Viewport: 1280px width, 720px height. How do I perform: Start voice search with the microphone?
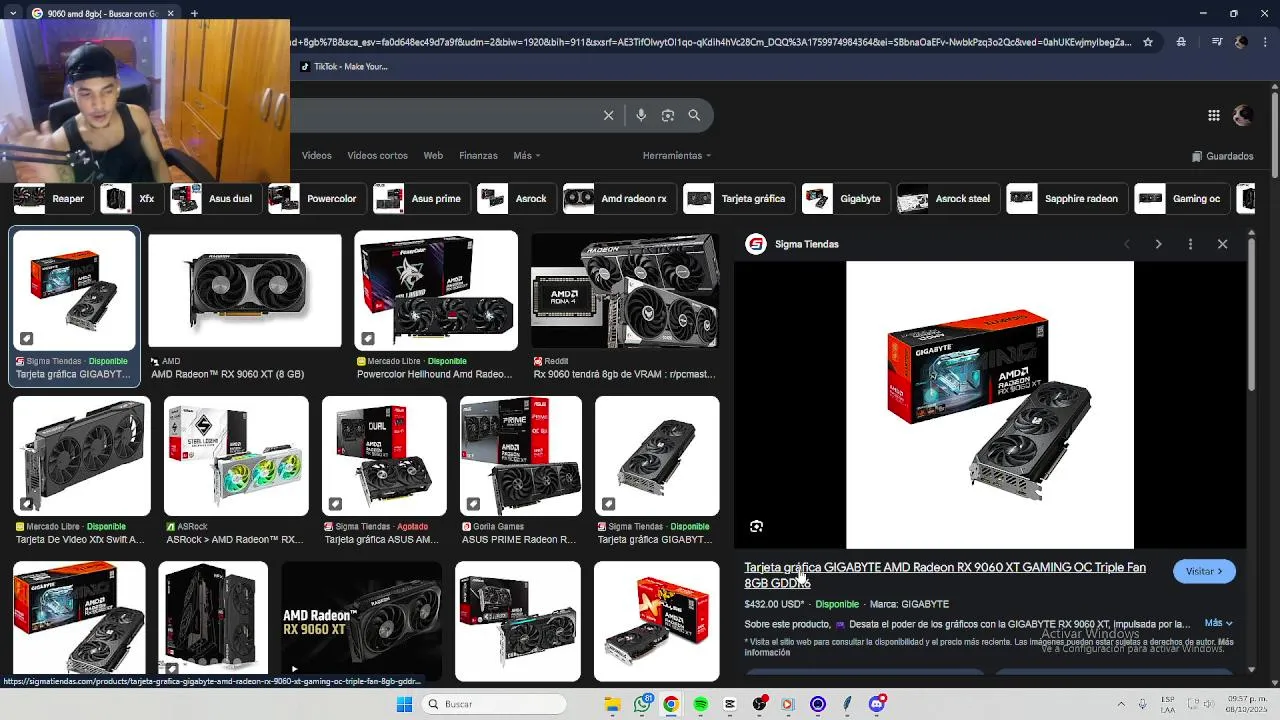(x=641, y=115)
